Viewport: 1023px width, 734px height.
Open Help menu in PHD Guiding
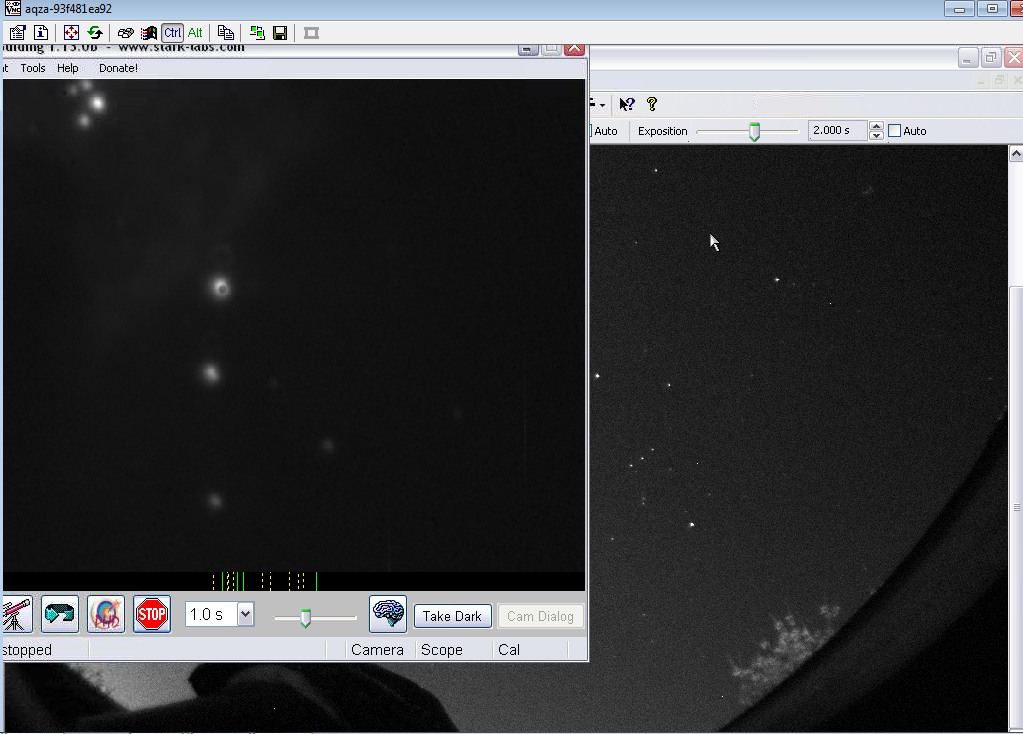tap(67, 68)
